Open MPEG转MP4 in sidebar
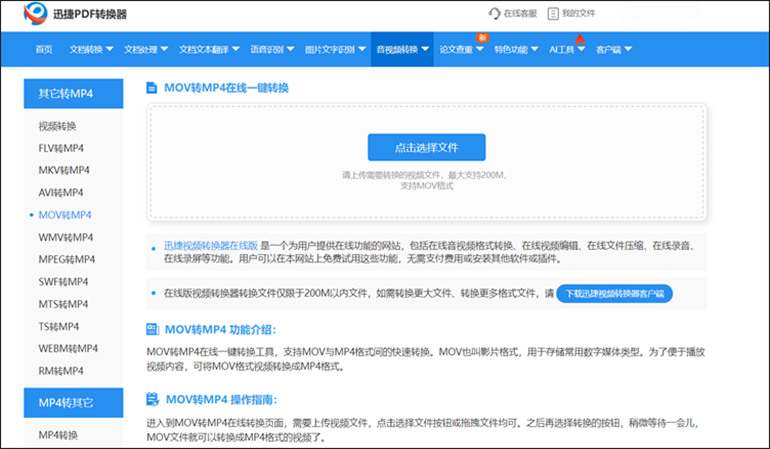The image size is (770, 449). click(67, 259)
